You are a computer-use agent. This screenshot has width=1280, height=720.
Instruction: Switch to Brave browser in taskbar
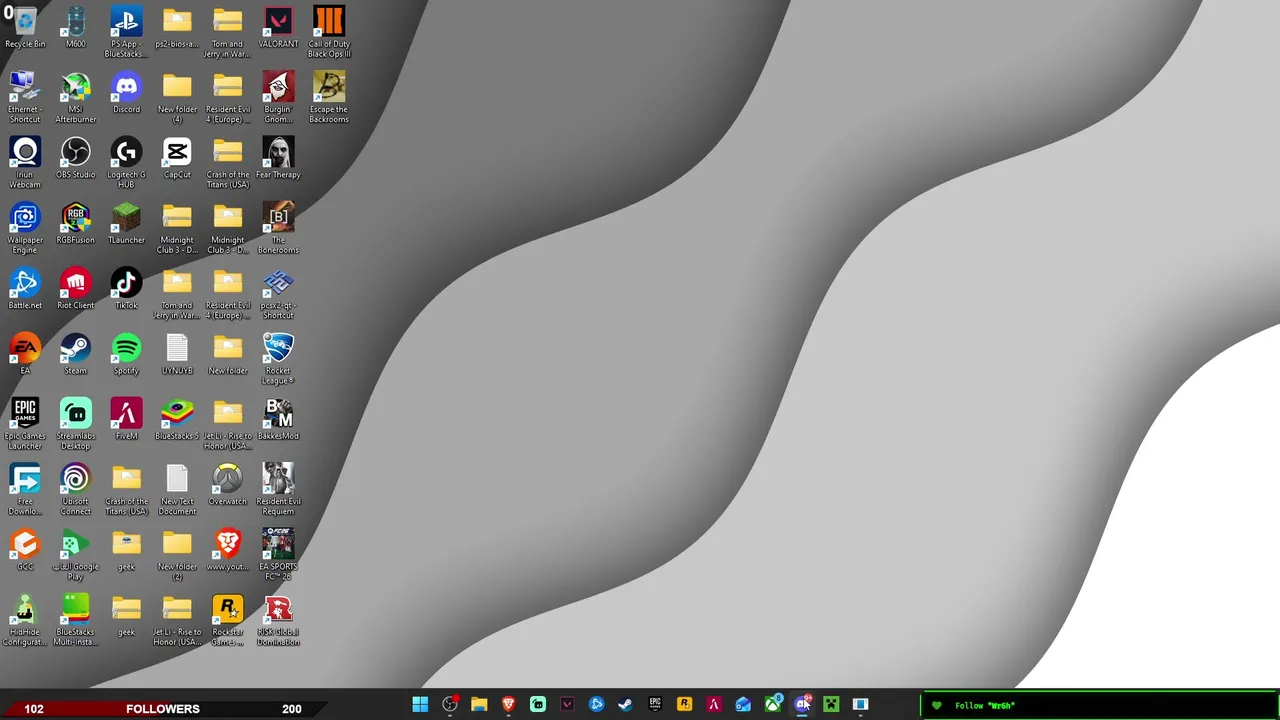coord(508,705)
